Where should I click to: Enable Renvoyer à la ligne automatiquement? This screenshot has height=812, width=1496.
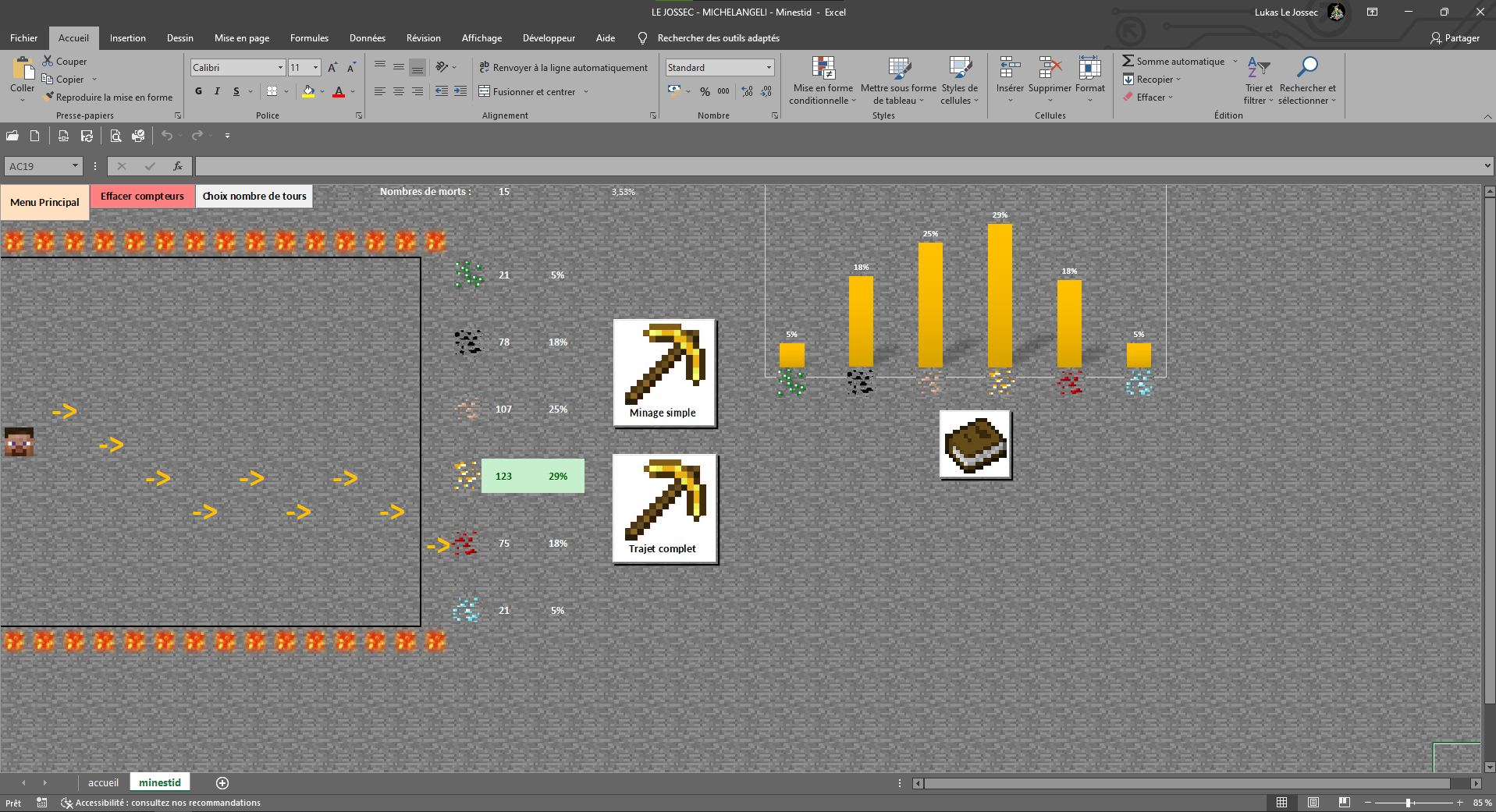click(563, 68)
